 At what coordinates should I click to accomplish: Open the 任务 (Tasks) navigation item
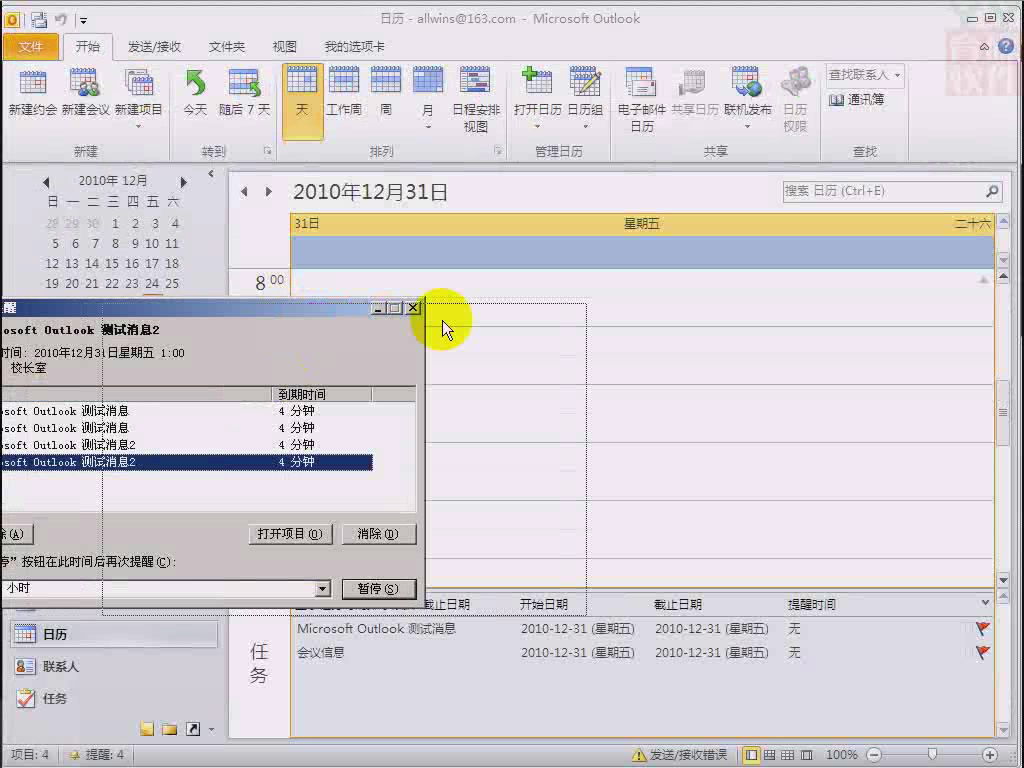coord(114,698)
